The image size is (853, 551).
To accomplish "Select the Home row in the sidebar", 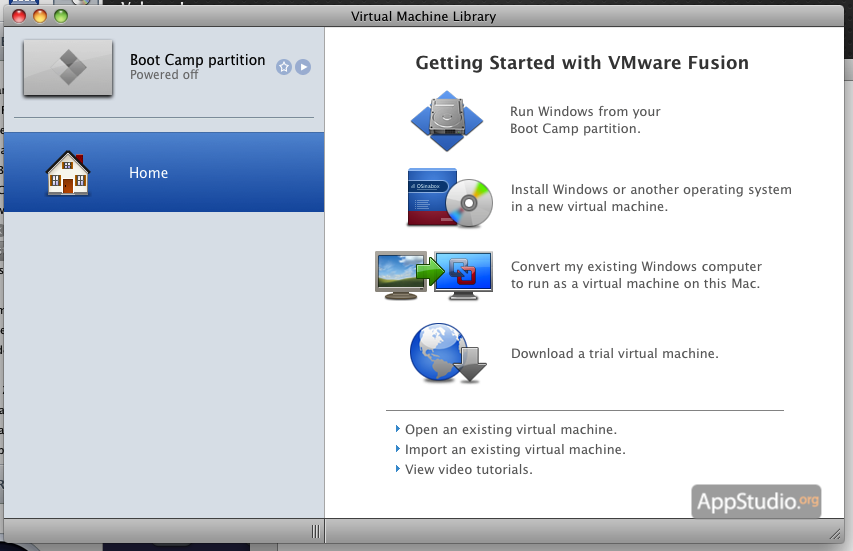I will [162, 173].
